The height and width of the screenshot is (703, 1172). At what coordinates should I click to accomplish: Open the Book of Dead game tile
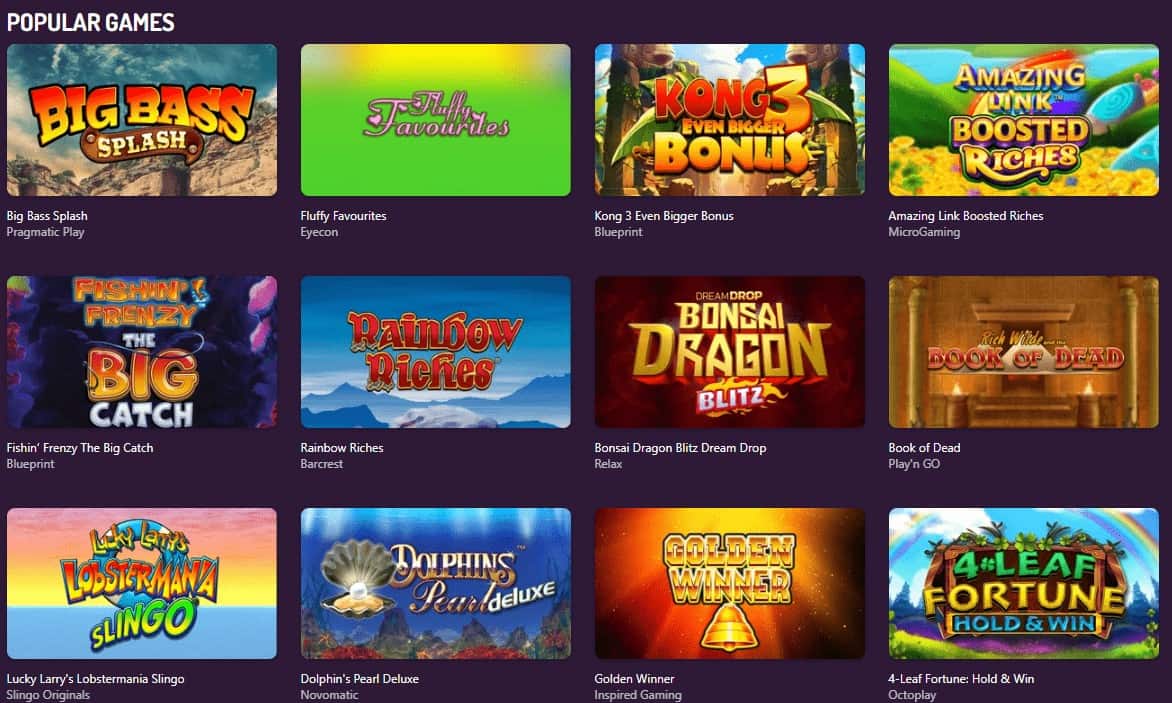(1023, 352)
